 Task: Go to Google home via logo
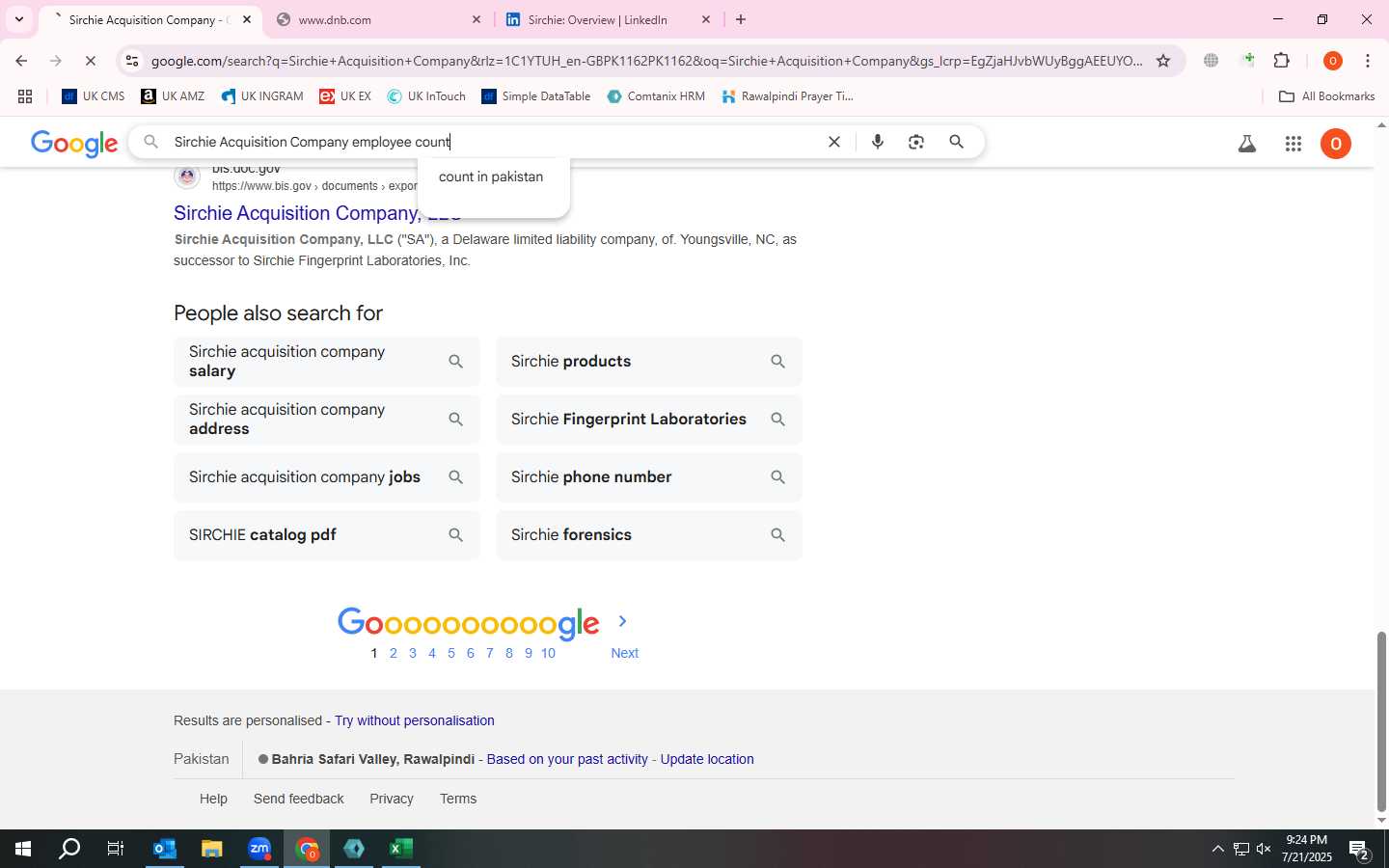74,144
